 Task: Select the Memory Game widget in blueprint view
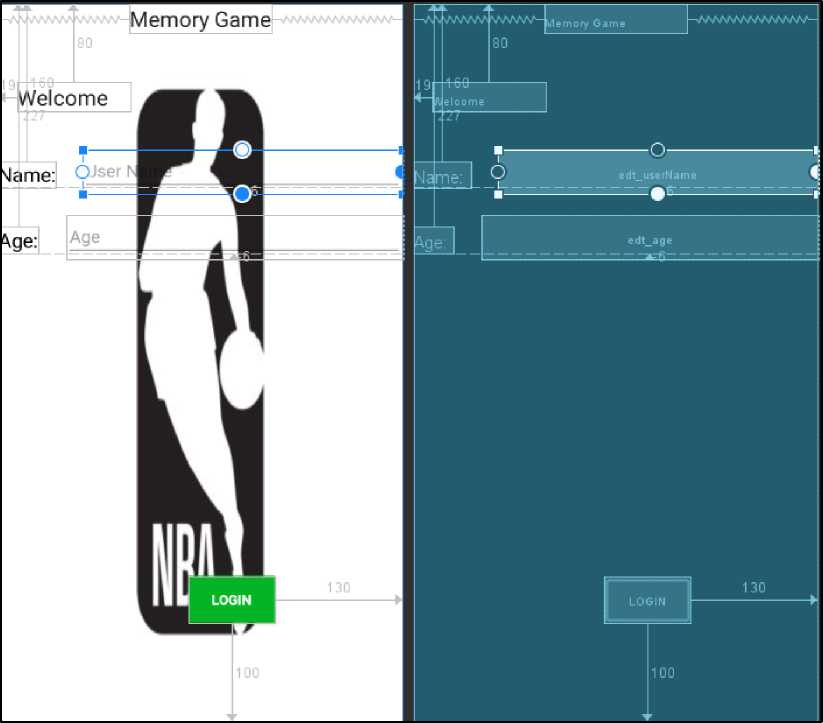616,19
